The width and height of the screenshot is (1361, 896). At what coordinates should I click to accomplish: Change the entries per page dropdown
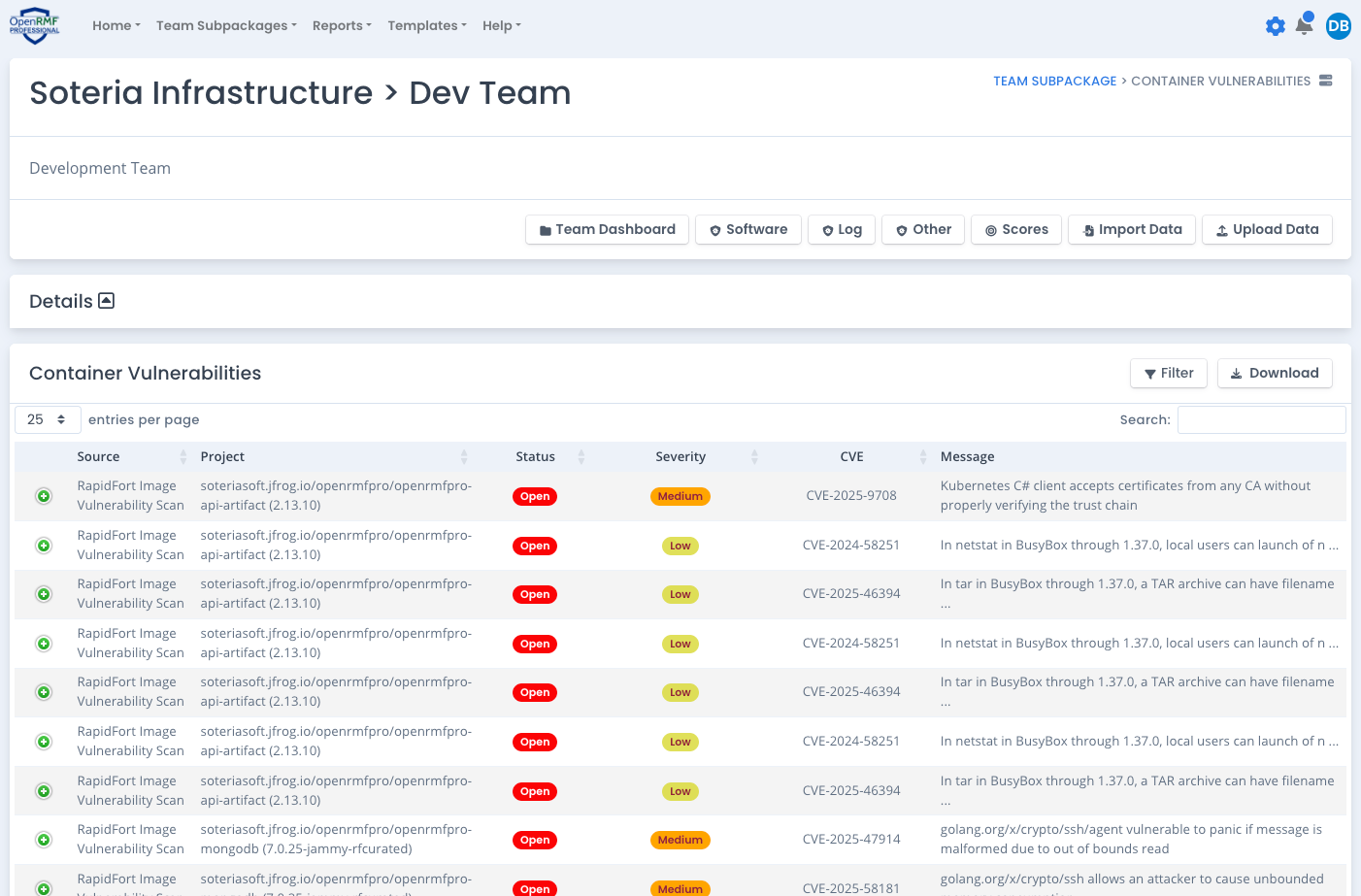(48, 419)
